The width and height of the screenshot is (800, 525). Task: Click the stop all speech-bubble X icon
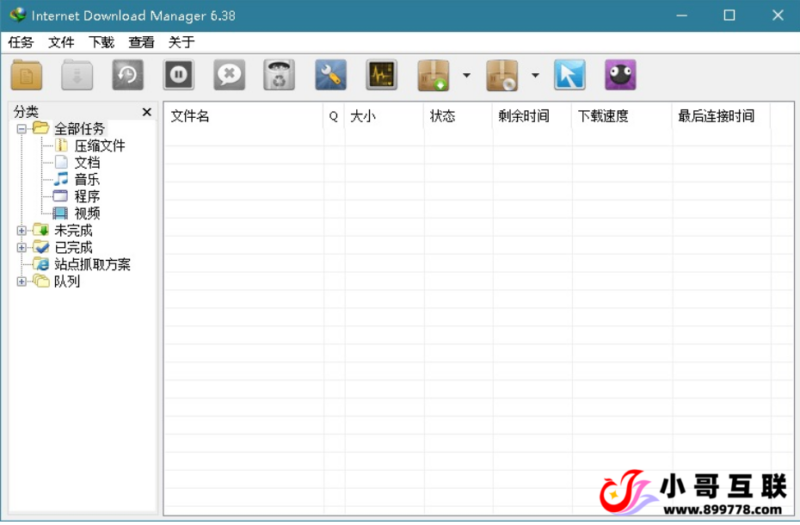[x=229, y=75]
